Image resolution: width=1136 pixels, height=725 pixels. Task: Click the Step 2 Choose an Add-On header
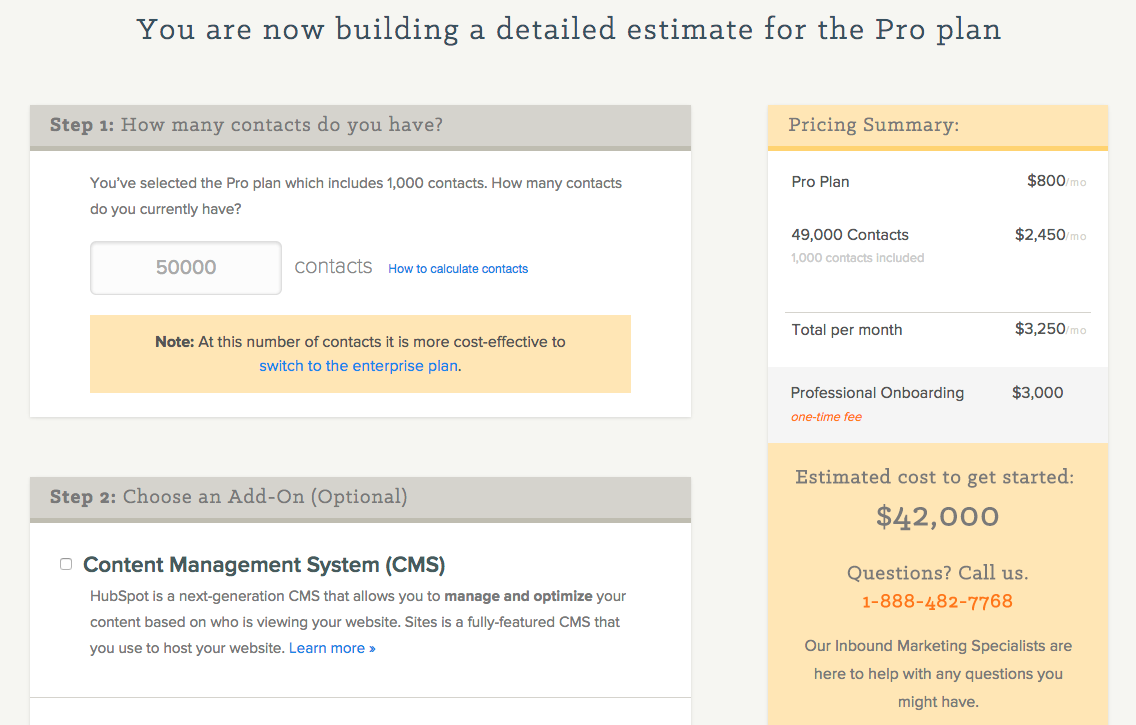tap(360, 498)
